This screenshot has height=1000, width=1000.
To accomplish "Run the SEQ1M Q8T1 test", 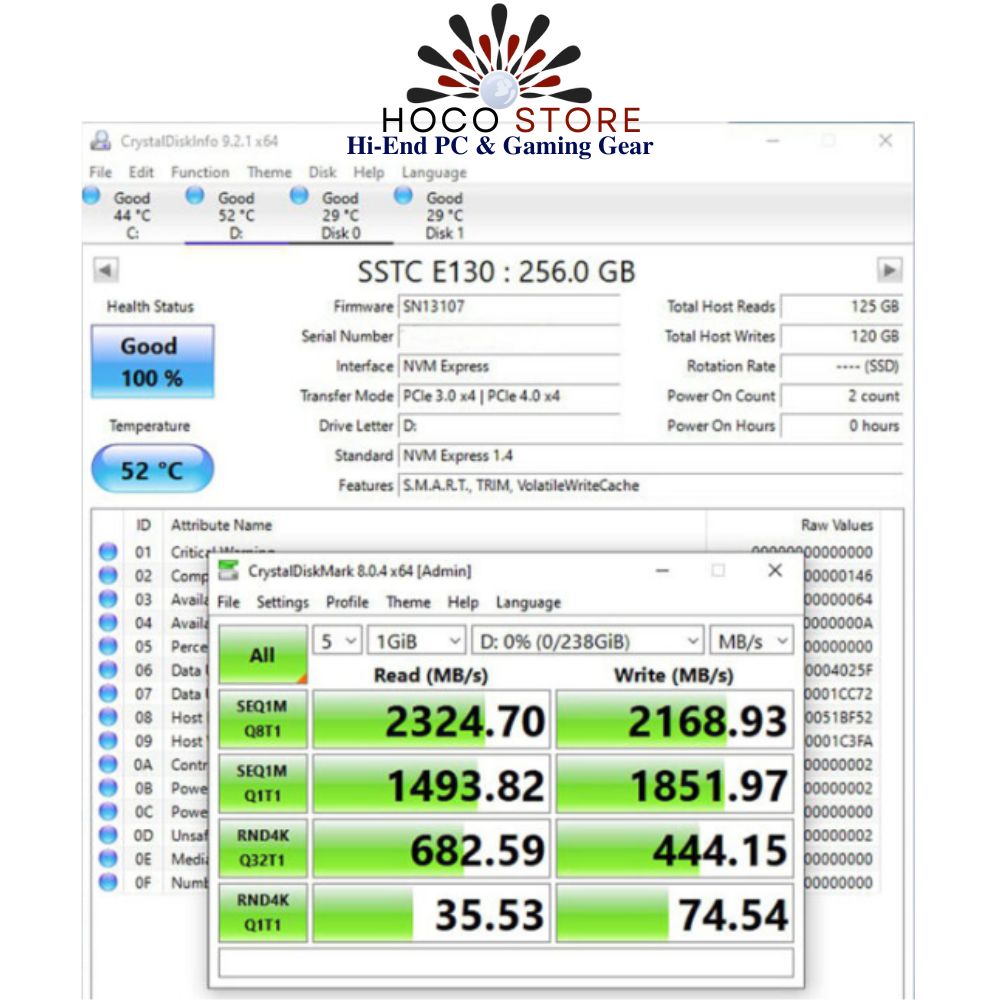I will tap(263, 719).
